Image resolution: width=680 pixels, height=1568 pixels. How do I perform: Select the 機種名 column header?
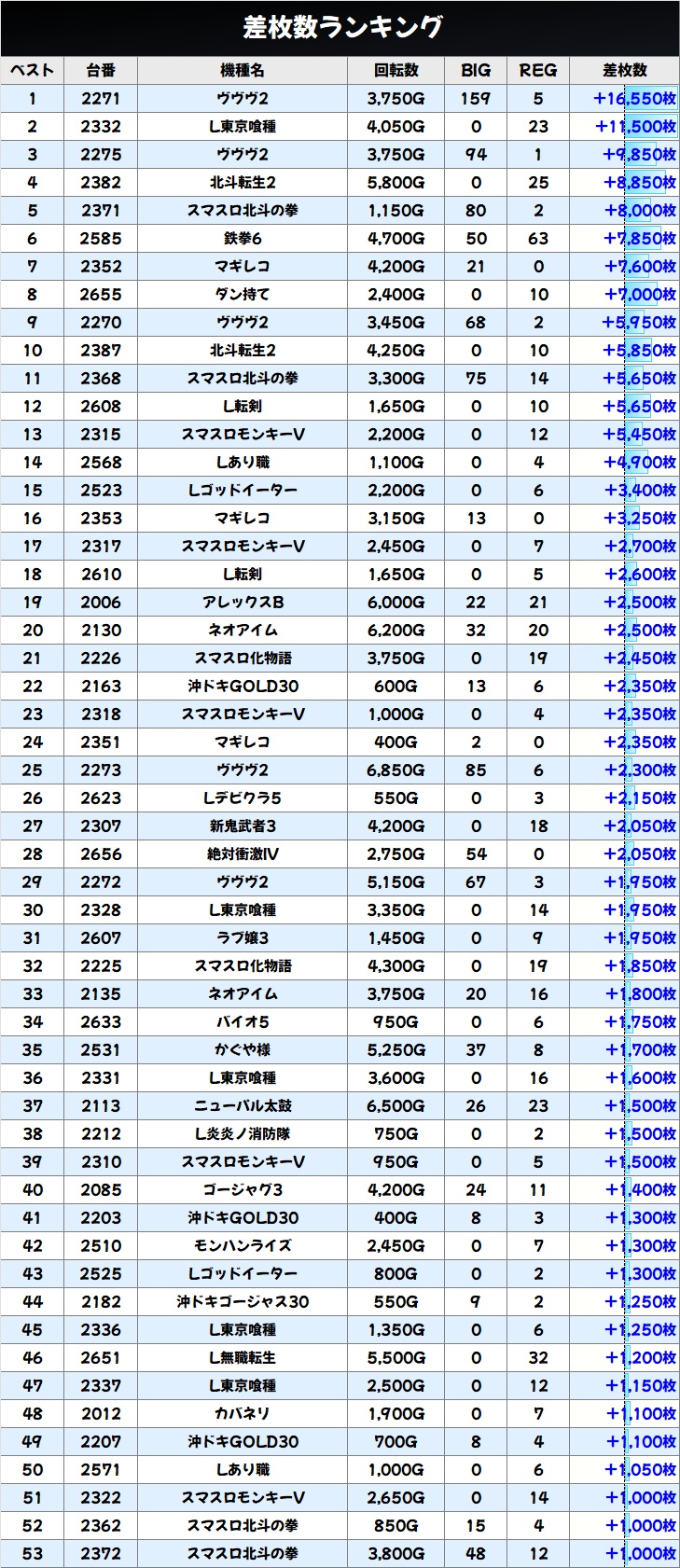click(243, 71)
